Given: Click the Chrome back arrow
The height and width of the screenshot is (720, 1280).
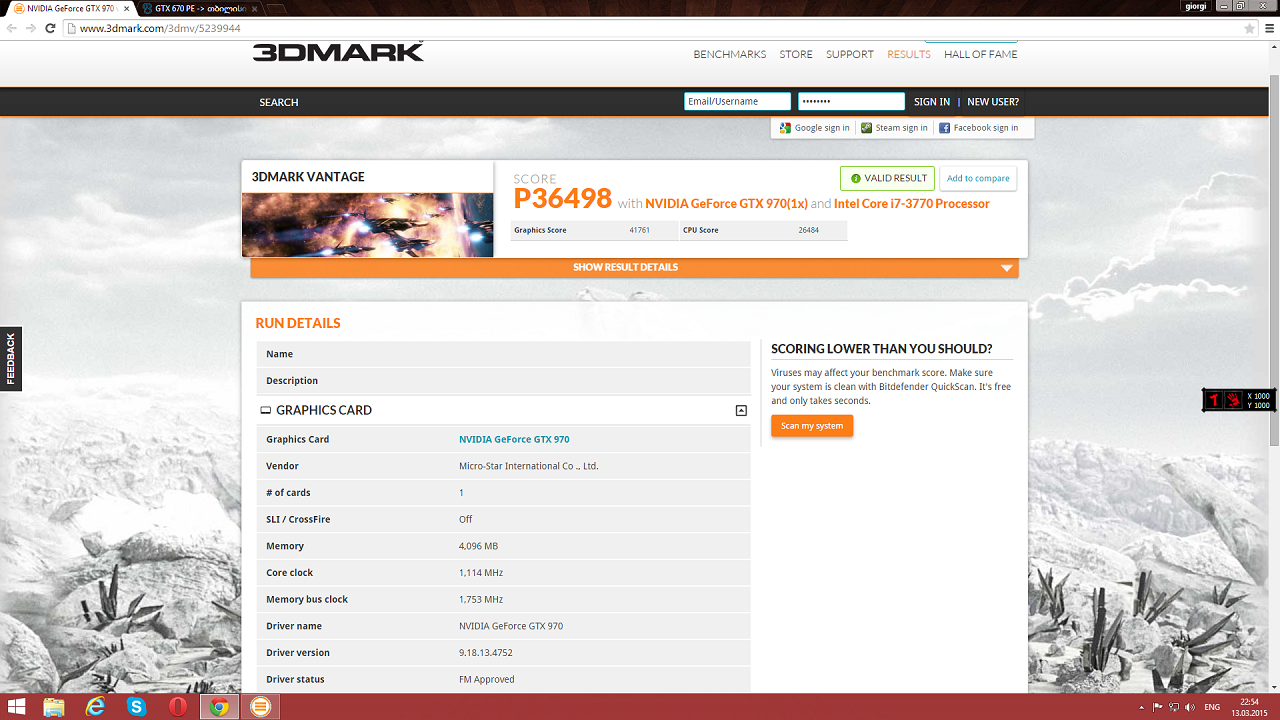Looking at the screenshot, I should (12, 28).
